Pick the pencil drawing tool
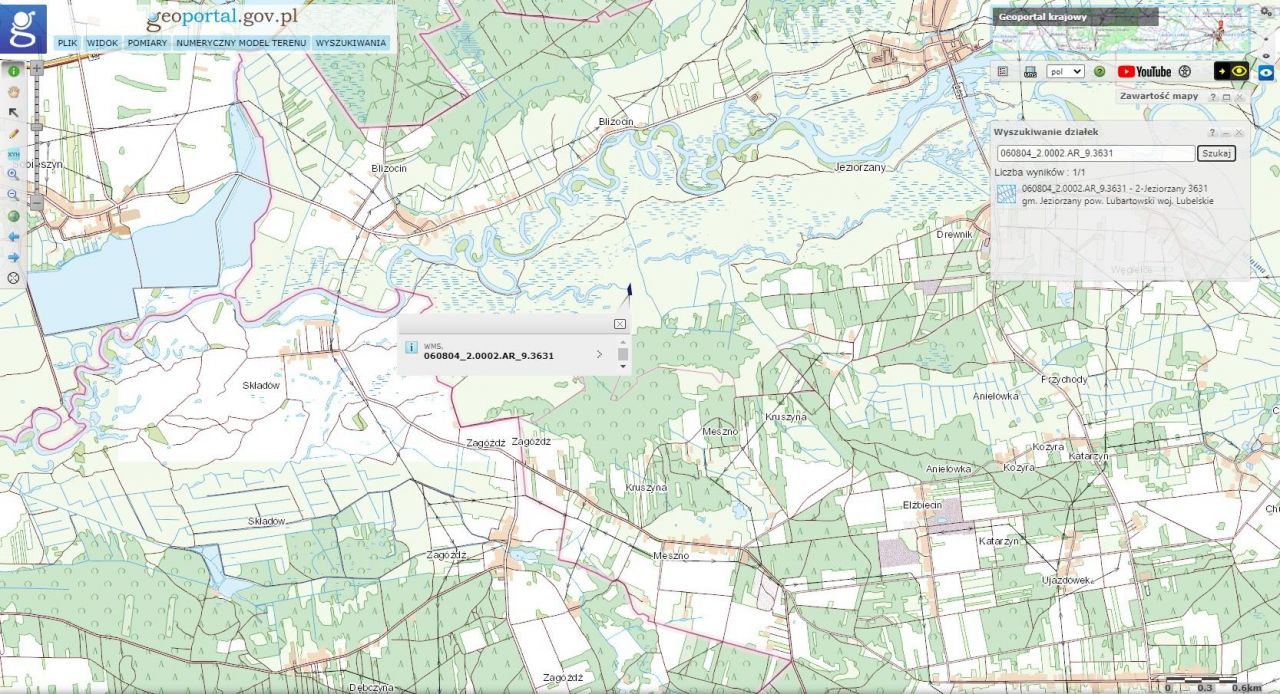This screenshot has width=1280, height=694. pyautogui.click(x=14, y=133)
